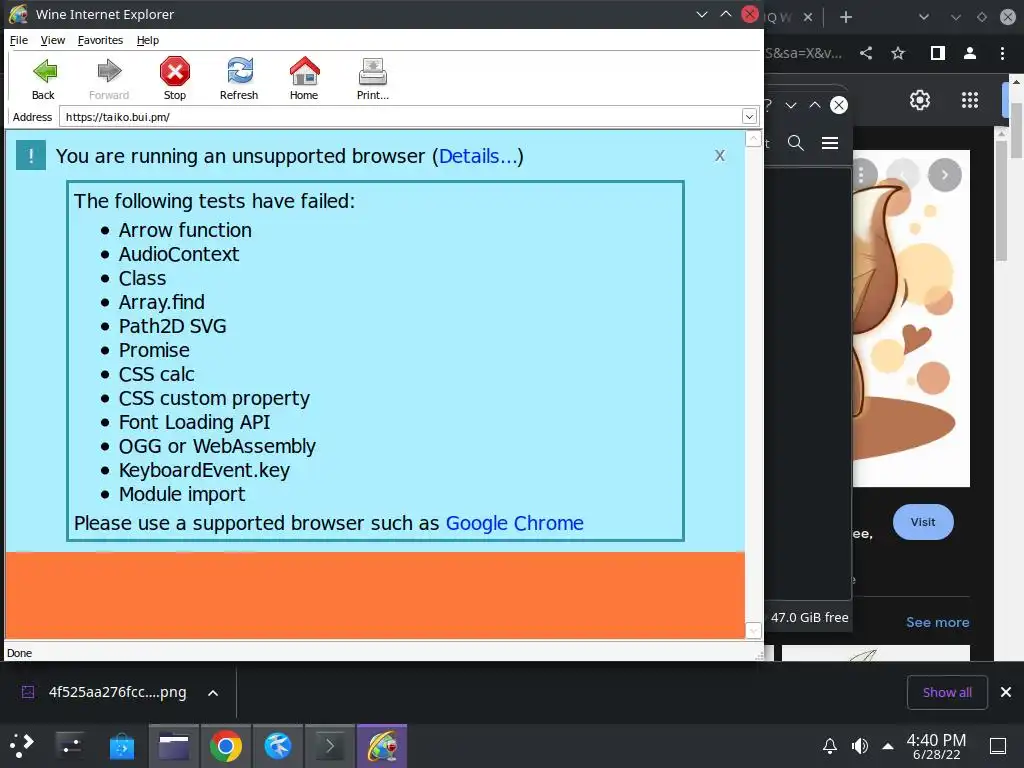Screen dimensions: 1024x768
Task: Stop loading the page
Action: [x=174, y=78]
